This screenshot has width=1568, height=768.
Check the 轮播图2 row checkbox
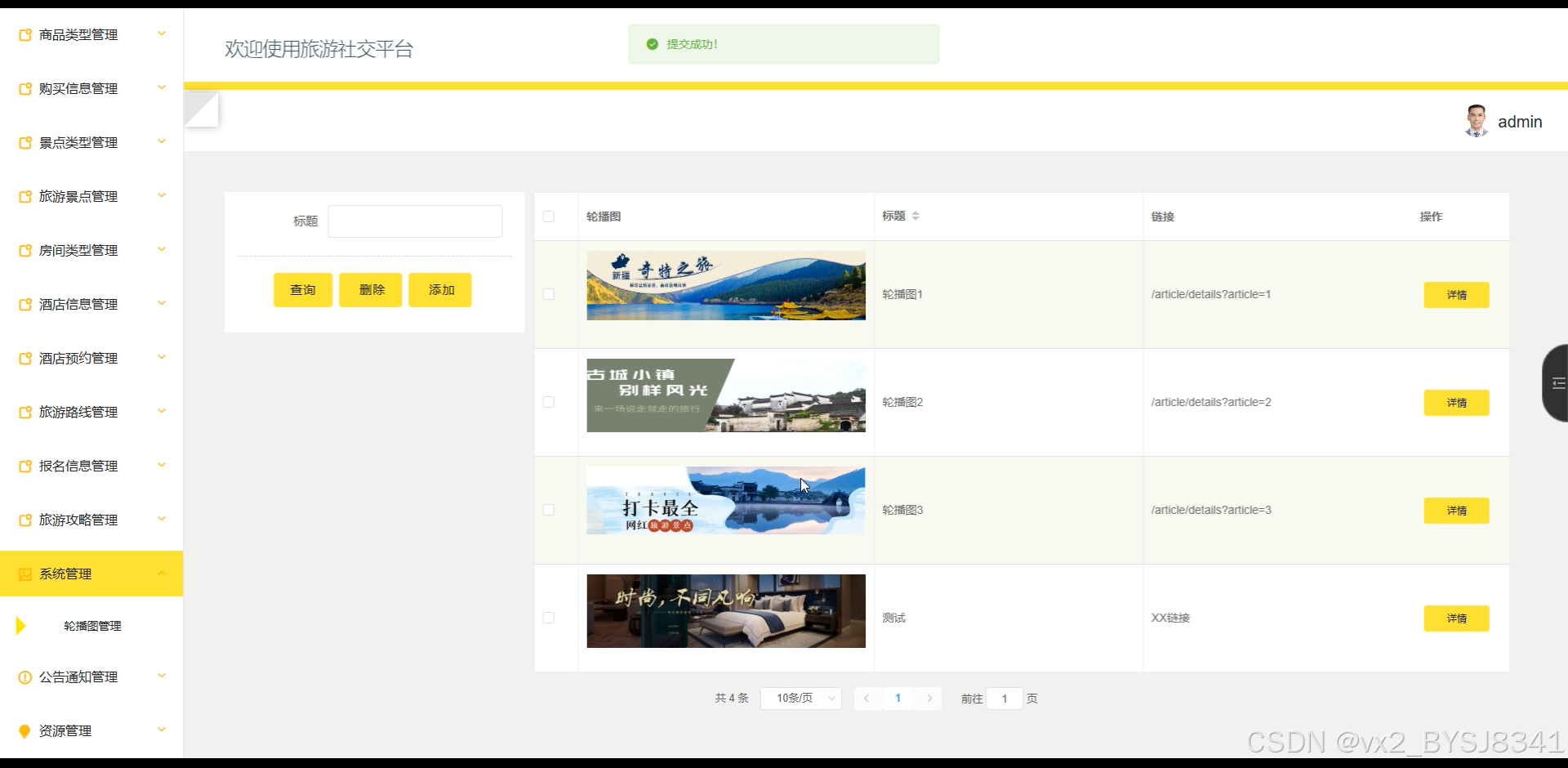pos(549,402)
